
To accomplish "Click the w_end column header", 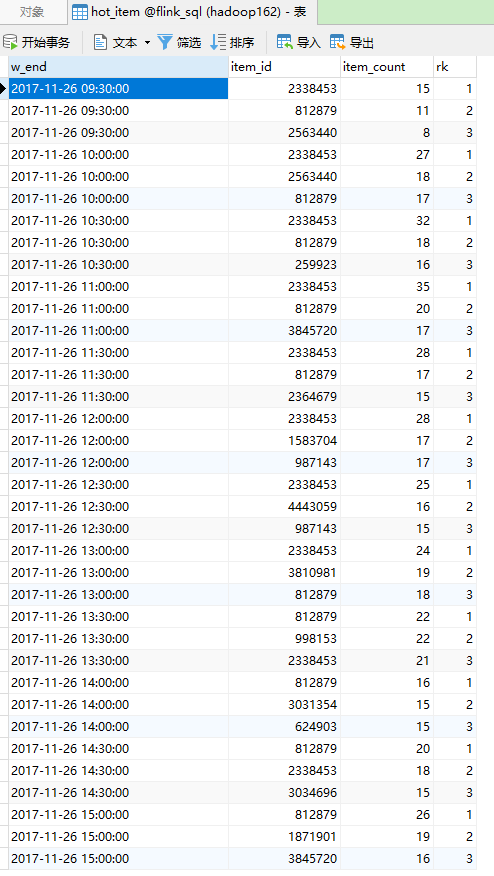I will [118, 67].
